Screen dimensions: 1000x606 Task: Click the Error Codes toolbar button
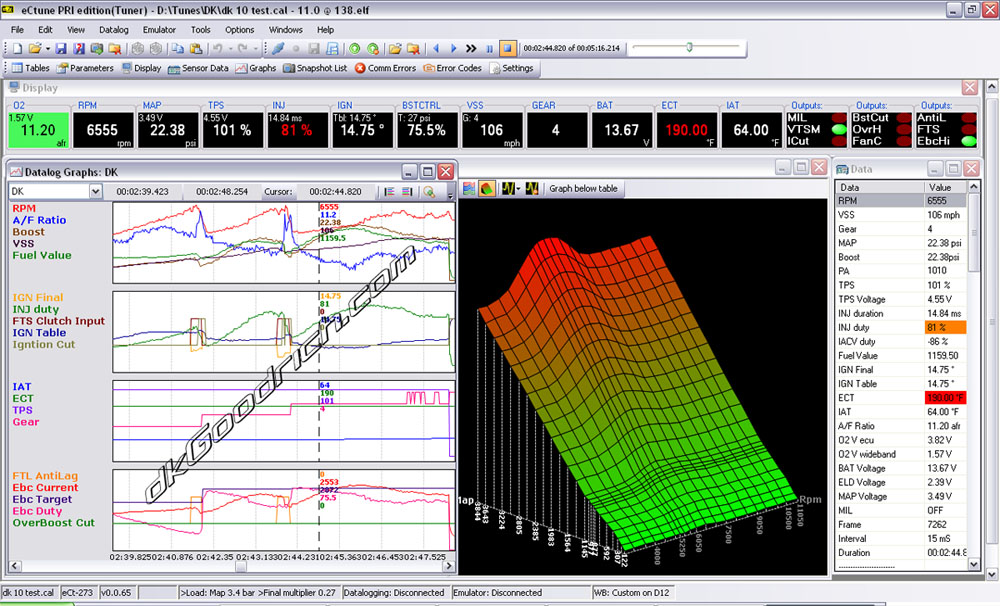452,68
